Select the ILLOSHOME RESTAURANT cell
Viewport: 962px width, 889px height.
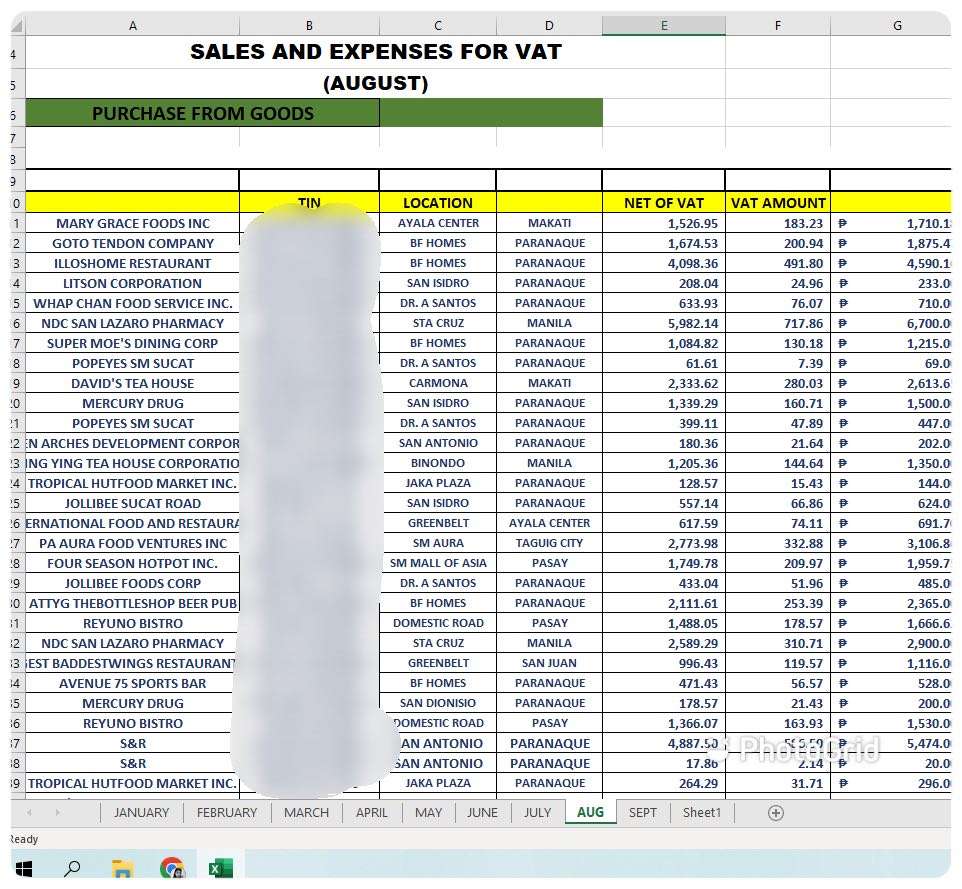point(133,263)
